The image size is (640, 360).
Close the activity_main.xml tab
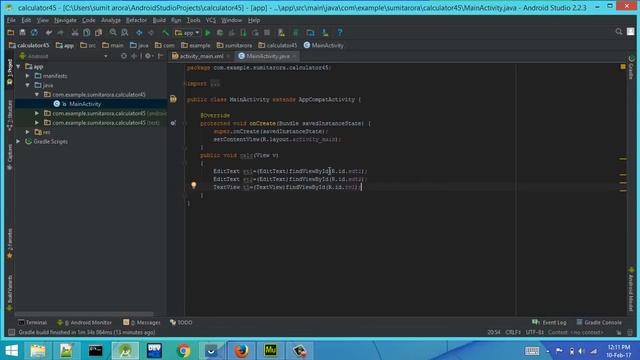228,56
